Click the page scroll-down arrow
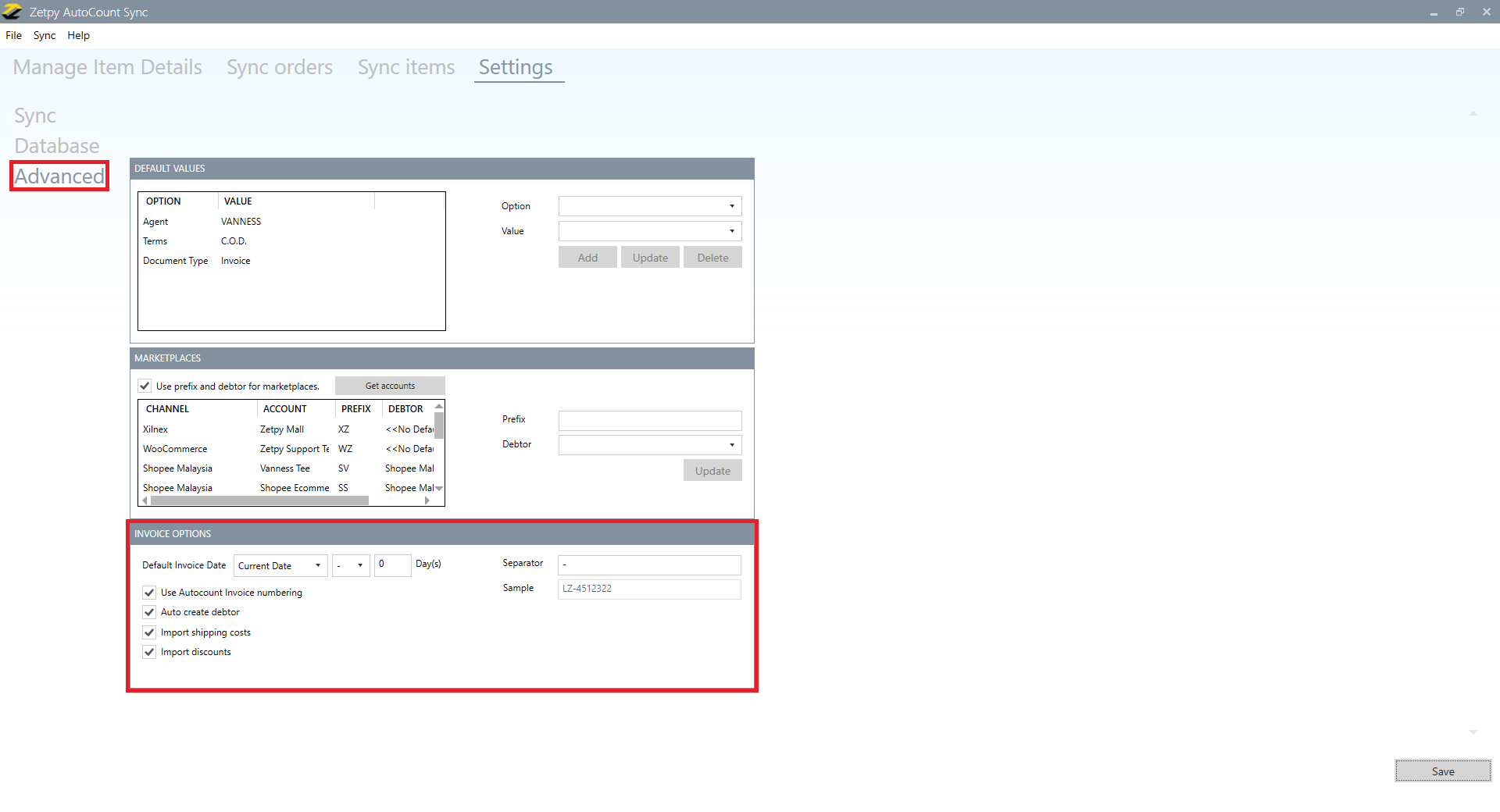The image size is (1500, 812). 1473,732
